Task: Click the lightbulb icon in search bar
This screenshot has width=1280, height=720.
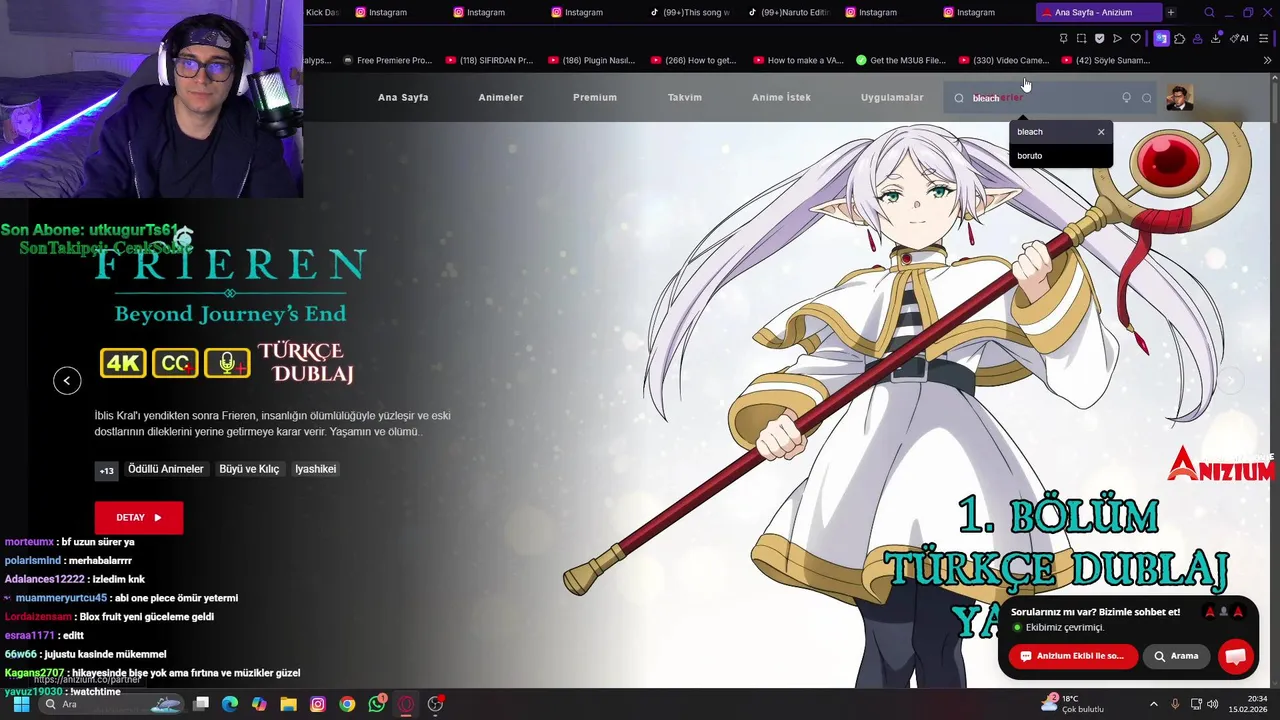Action: coord(1126,98)
